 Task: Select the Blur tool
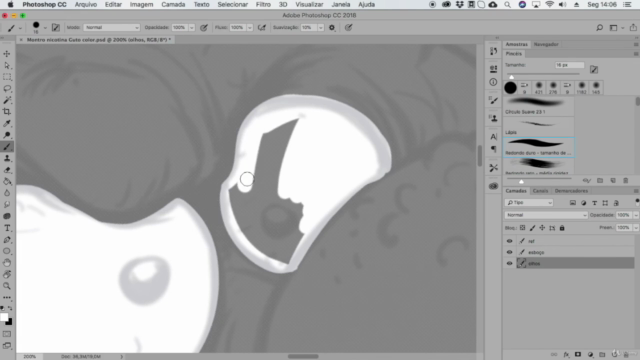pos(7,193)
